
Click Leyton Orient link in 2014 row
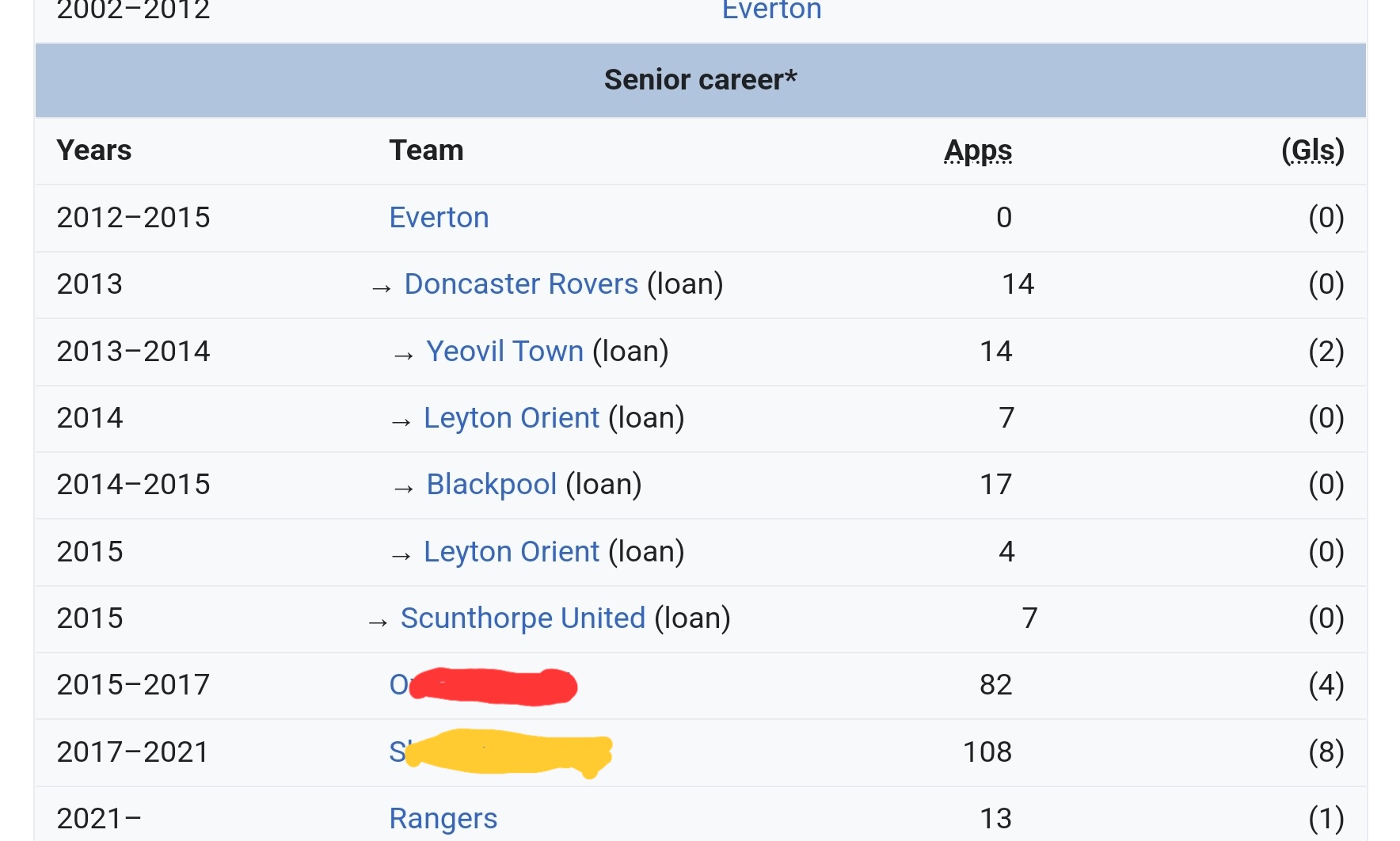pyautogui.click(x=511, y=418)
